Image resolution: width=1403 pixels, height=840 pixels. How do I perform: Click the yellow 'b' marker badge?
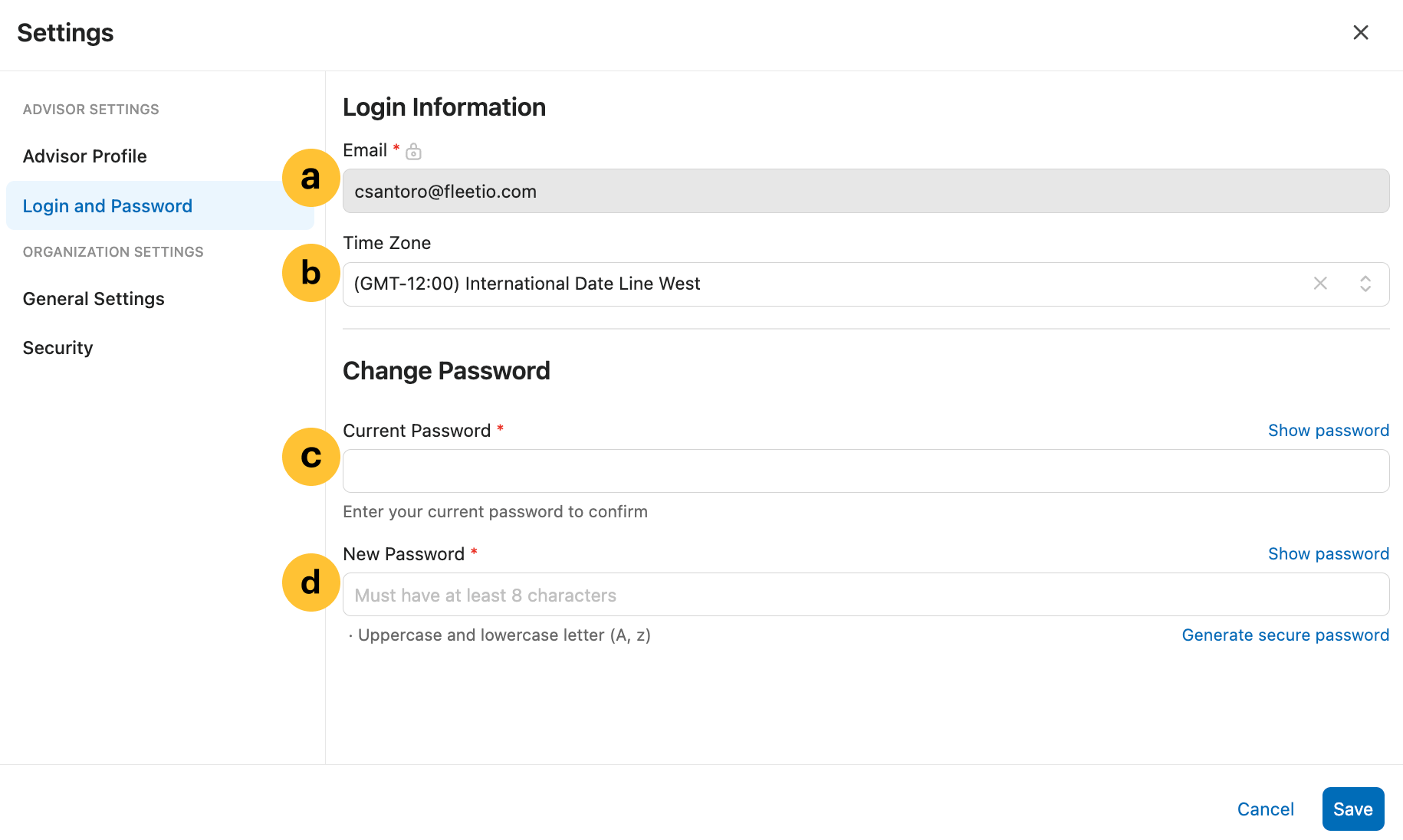pyautogui.click(x=310, y=273)
